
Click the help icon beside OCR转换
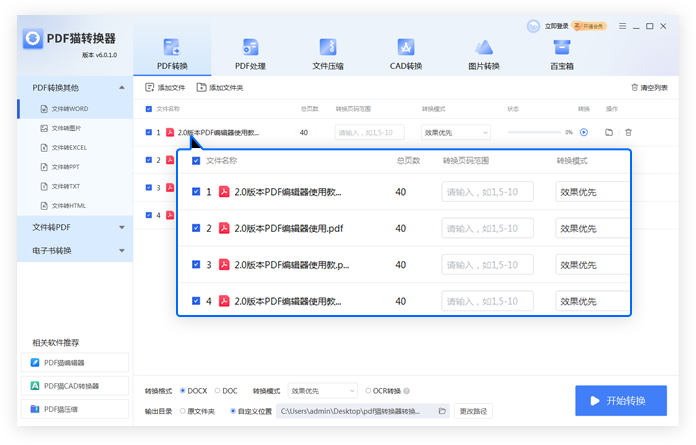(407, 391)
